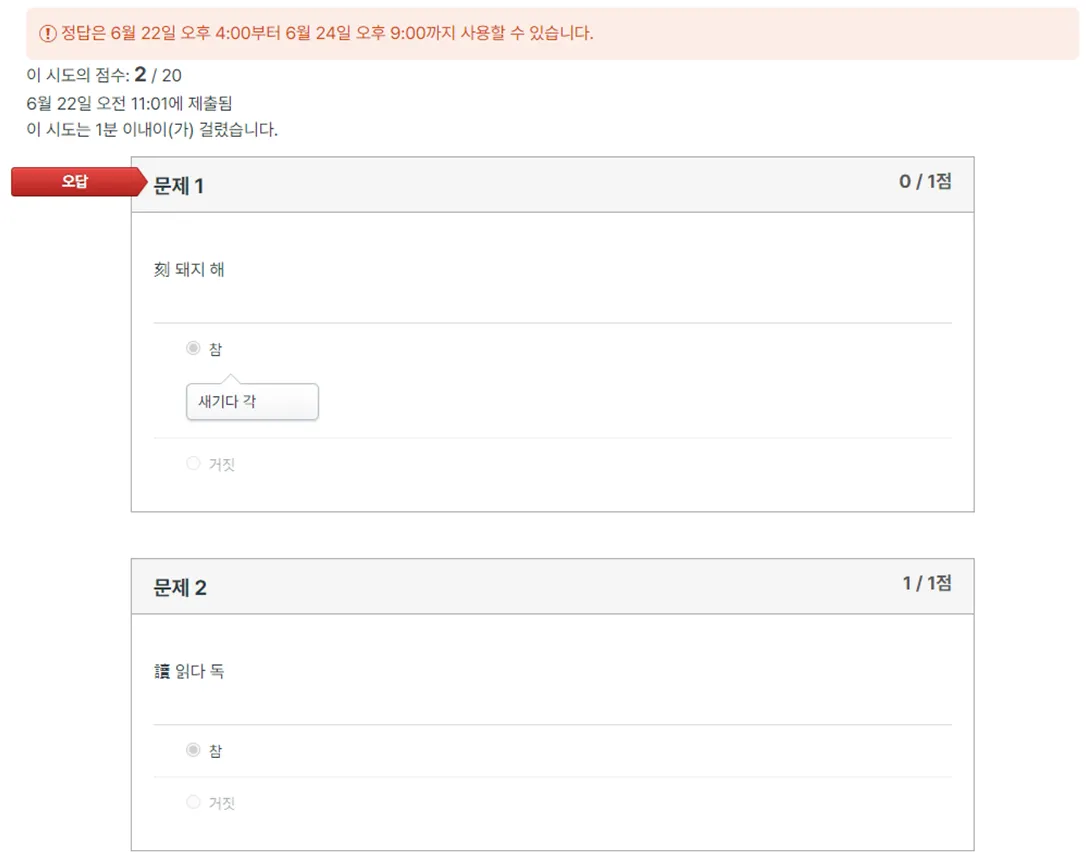Viewport: 1086px width, 868px height.
Task: Click the 새기다 각 answer comment bubble
Action: pos(252,402)
